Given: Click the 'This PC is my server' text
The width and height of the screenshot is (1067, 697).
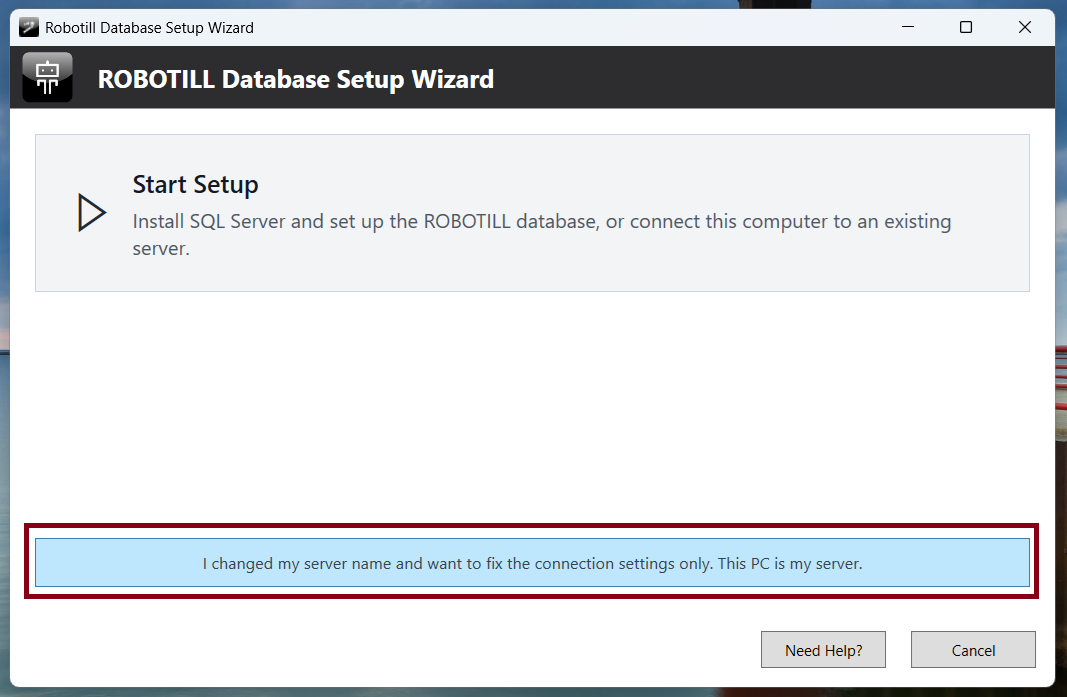Looking at the screenshot, I should (x=790, y=563).
